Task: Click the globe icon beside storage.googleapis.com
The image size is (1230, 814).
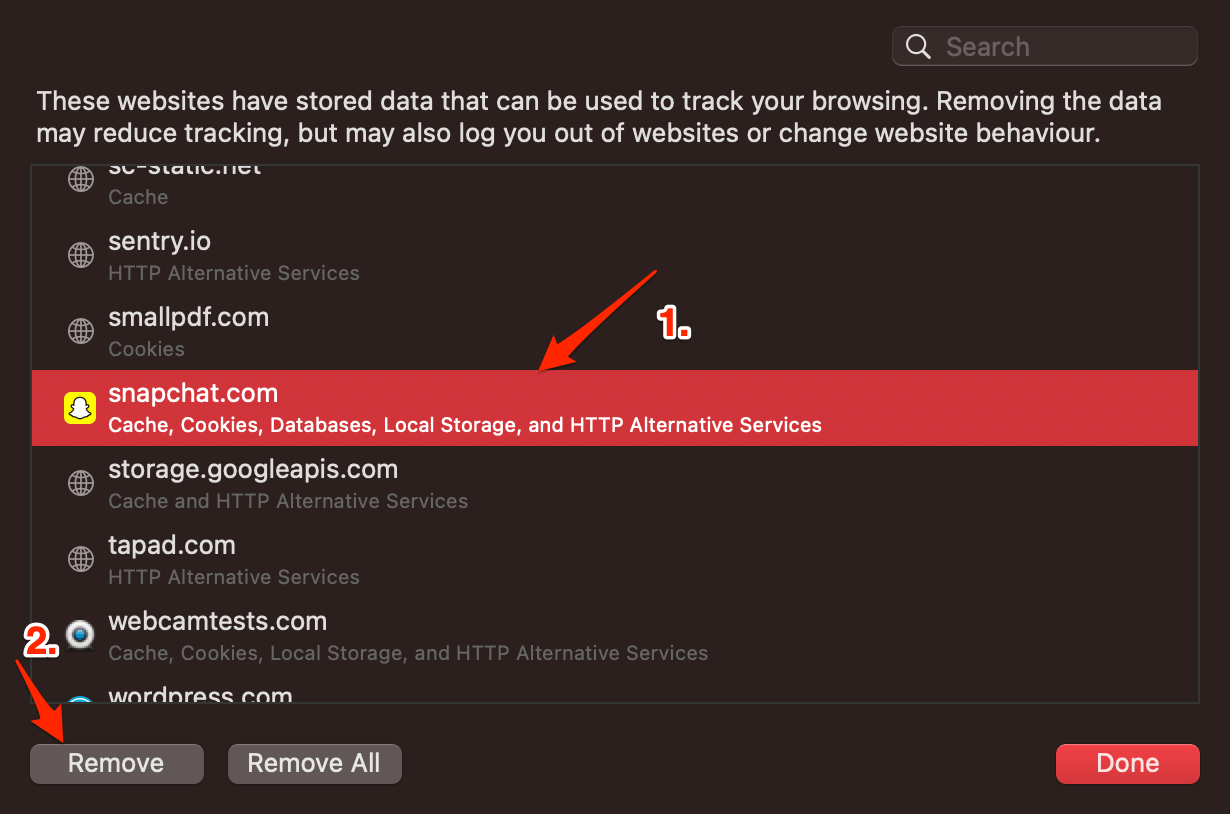Action: [x=80, y=483]
